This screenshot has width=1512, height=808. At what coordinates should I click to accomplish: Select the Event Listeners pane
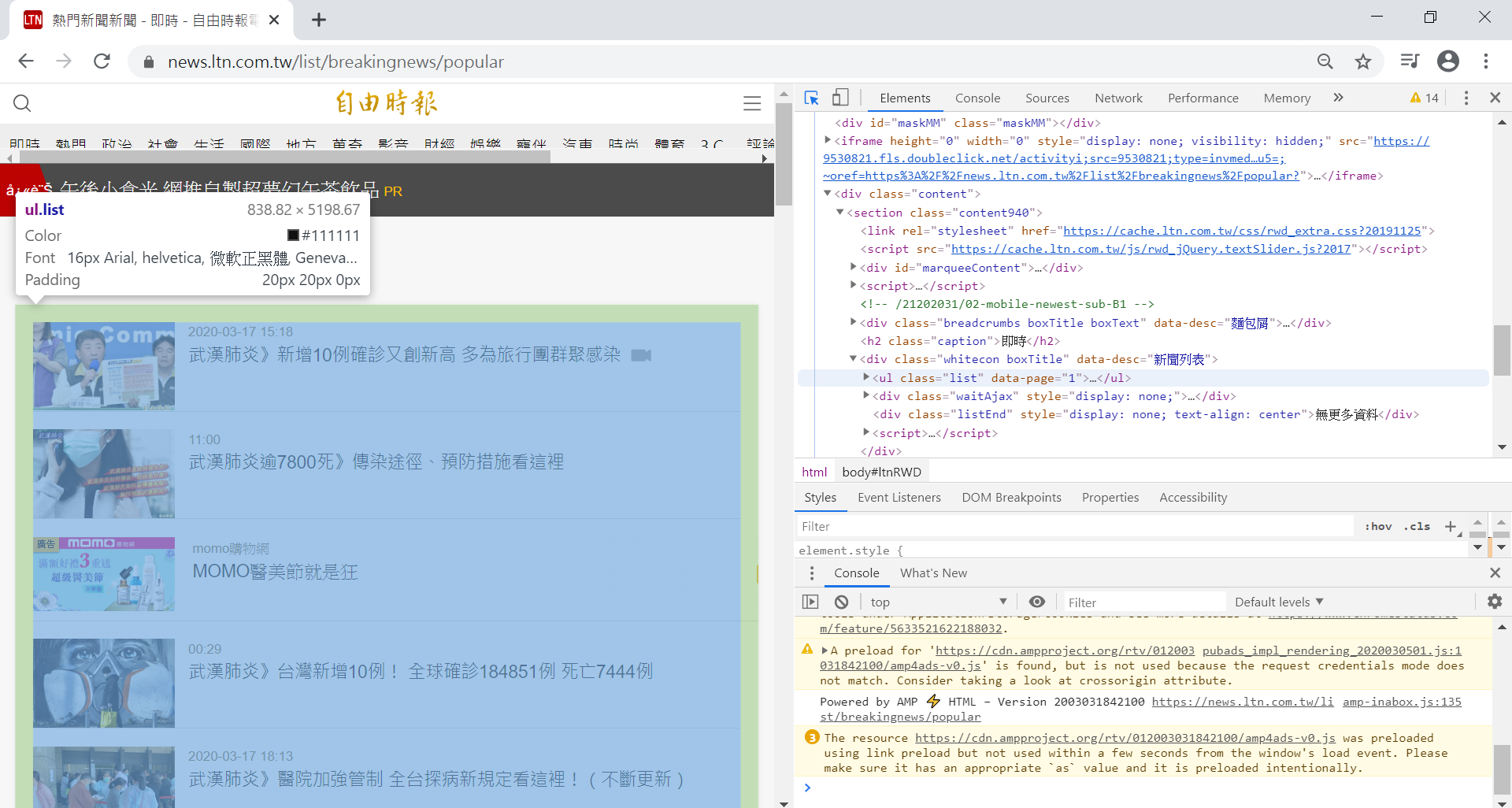[899, 498]
